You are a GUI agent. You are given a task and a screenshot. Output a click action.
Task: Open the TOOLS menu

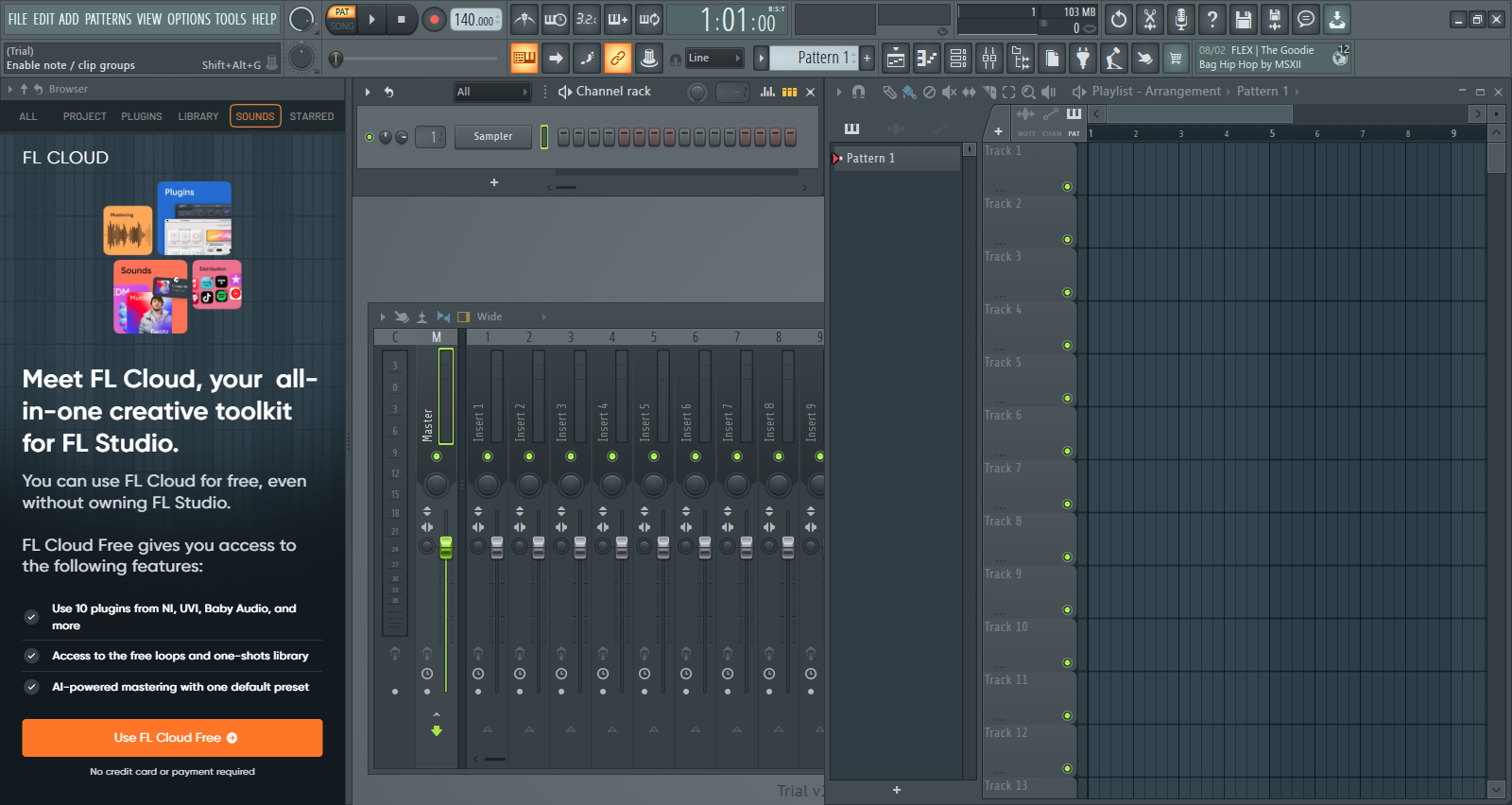coord(230,19)
